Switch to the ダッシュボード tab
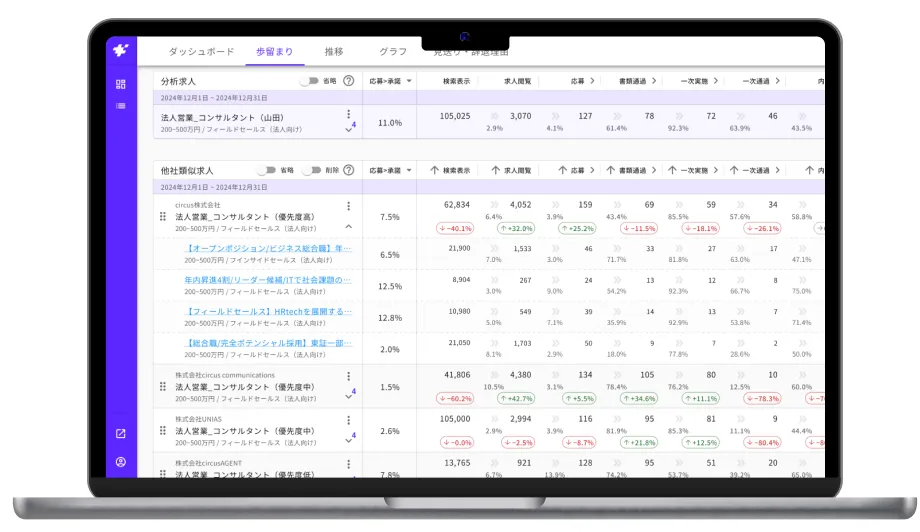 tap(201, 51)
